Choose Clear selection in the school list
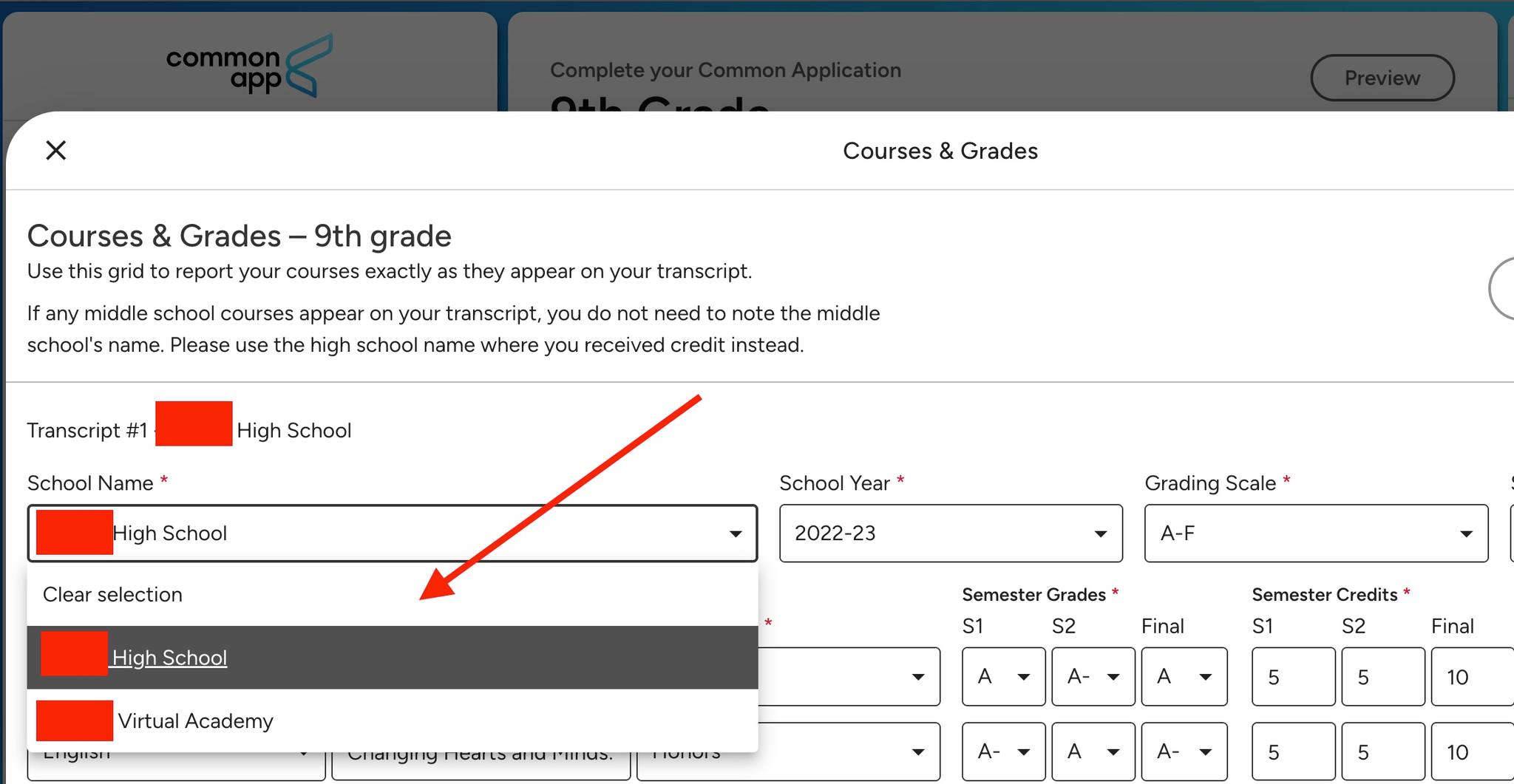 (393, 595)
